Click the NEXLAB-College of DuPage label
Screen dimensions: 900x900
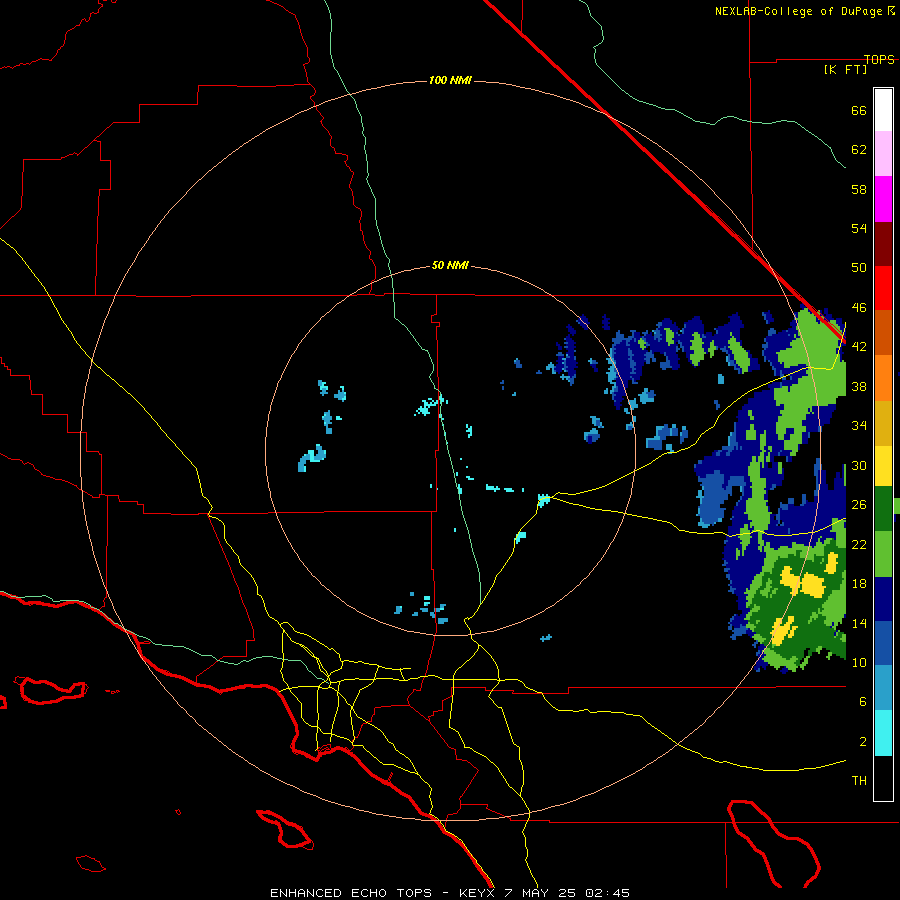[x=801, y=11]
